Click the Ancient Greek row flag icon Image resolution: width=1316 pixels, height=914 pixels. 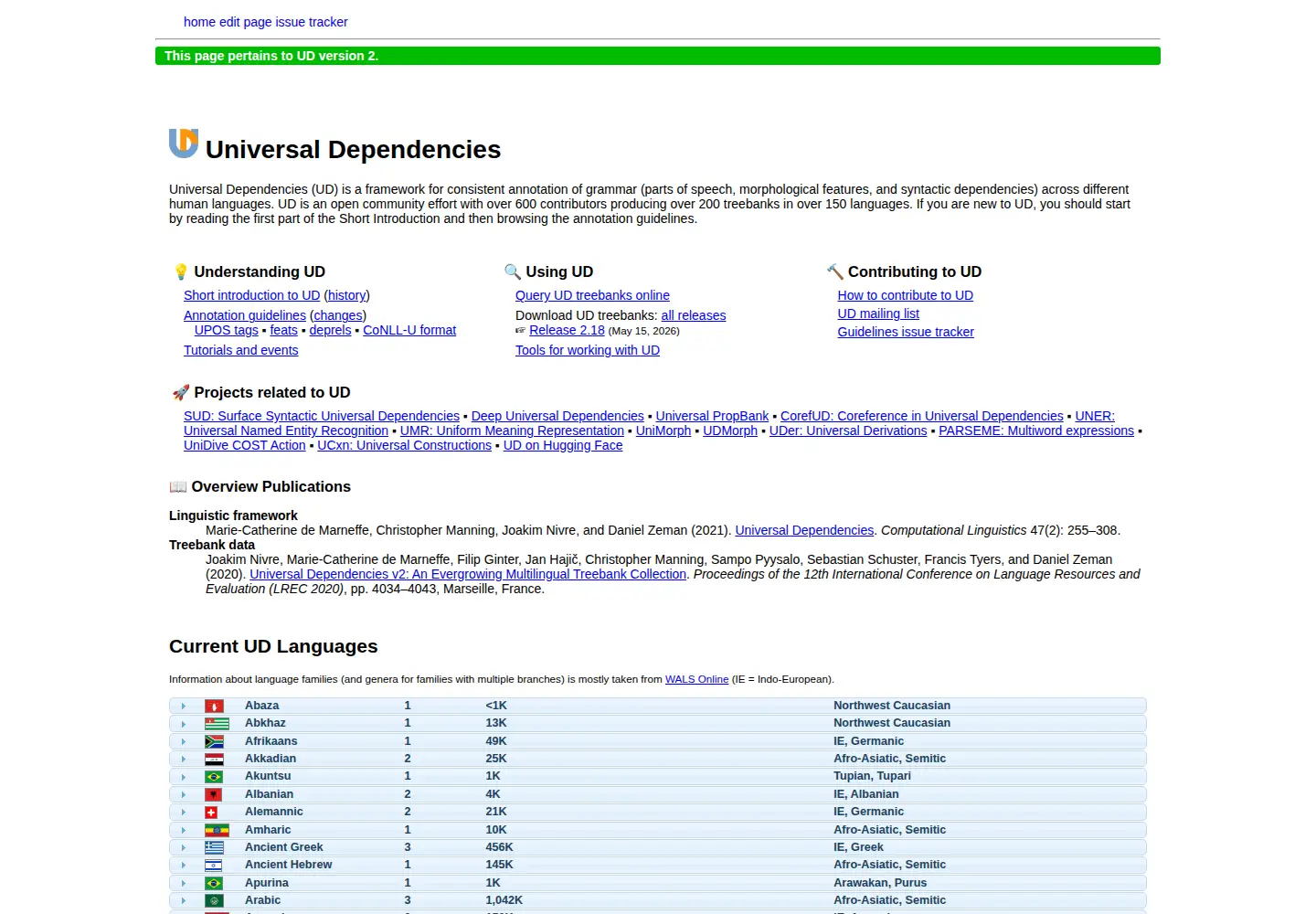click(x=214, y=848)
